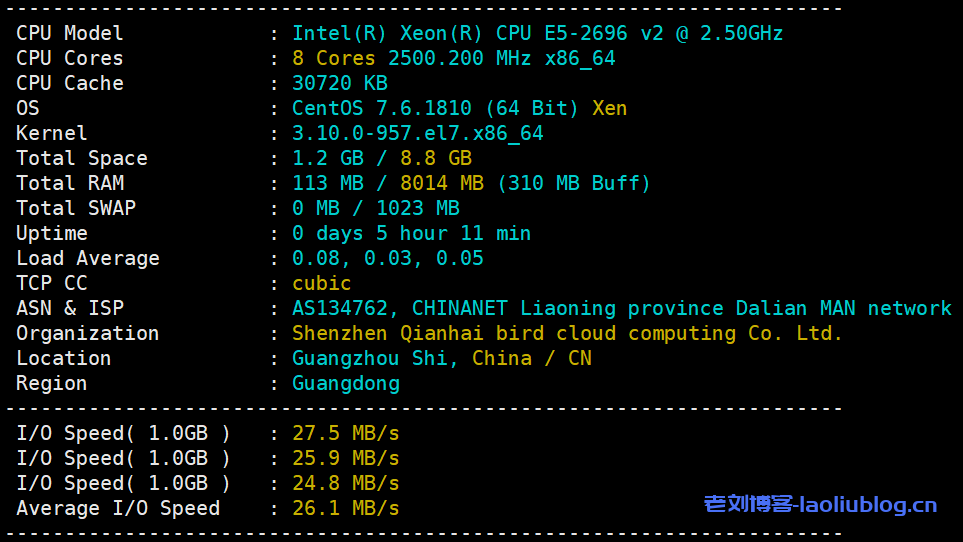Click the CPU Model label
Viewport: 963px width, 542px height.
(69, 33)
